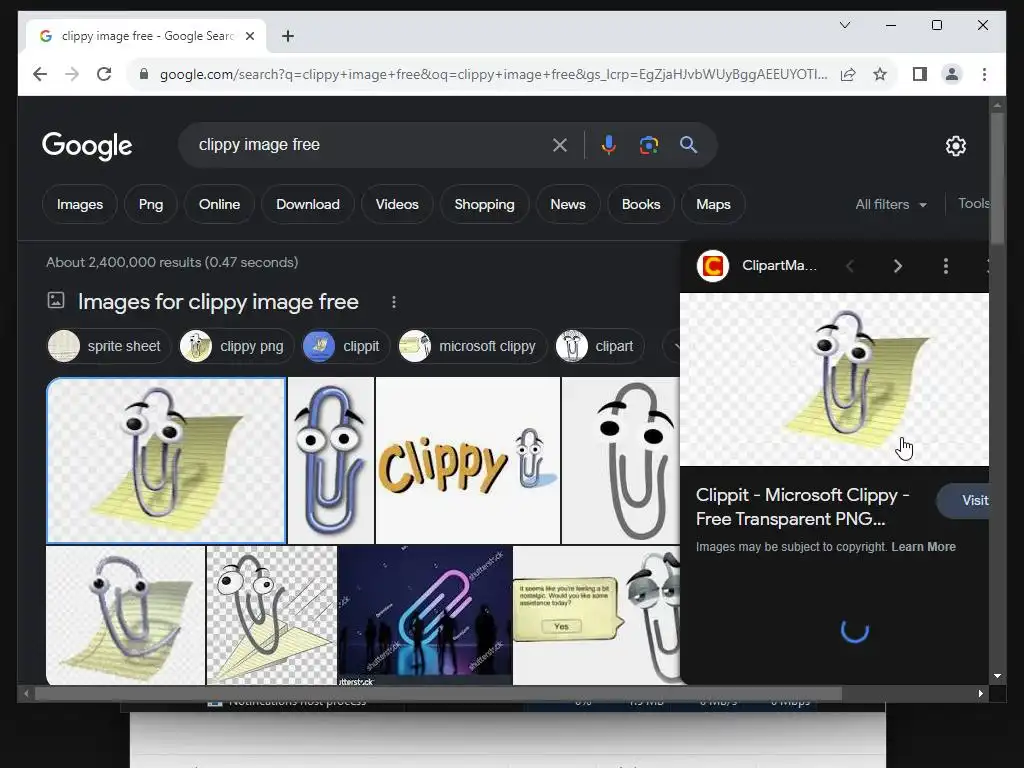Open the Tools option

[x=973, y=204]
